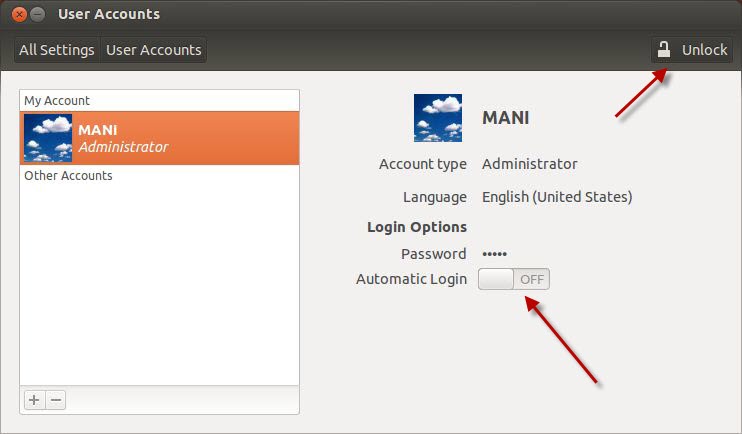The height and width of the screenshot is (434, 742).
Task: Select the MANI Administrator account row
Action: pos(159,138)
